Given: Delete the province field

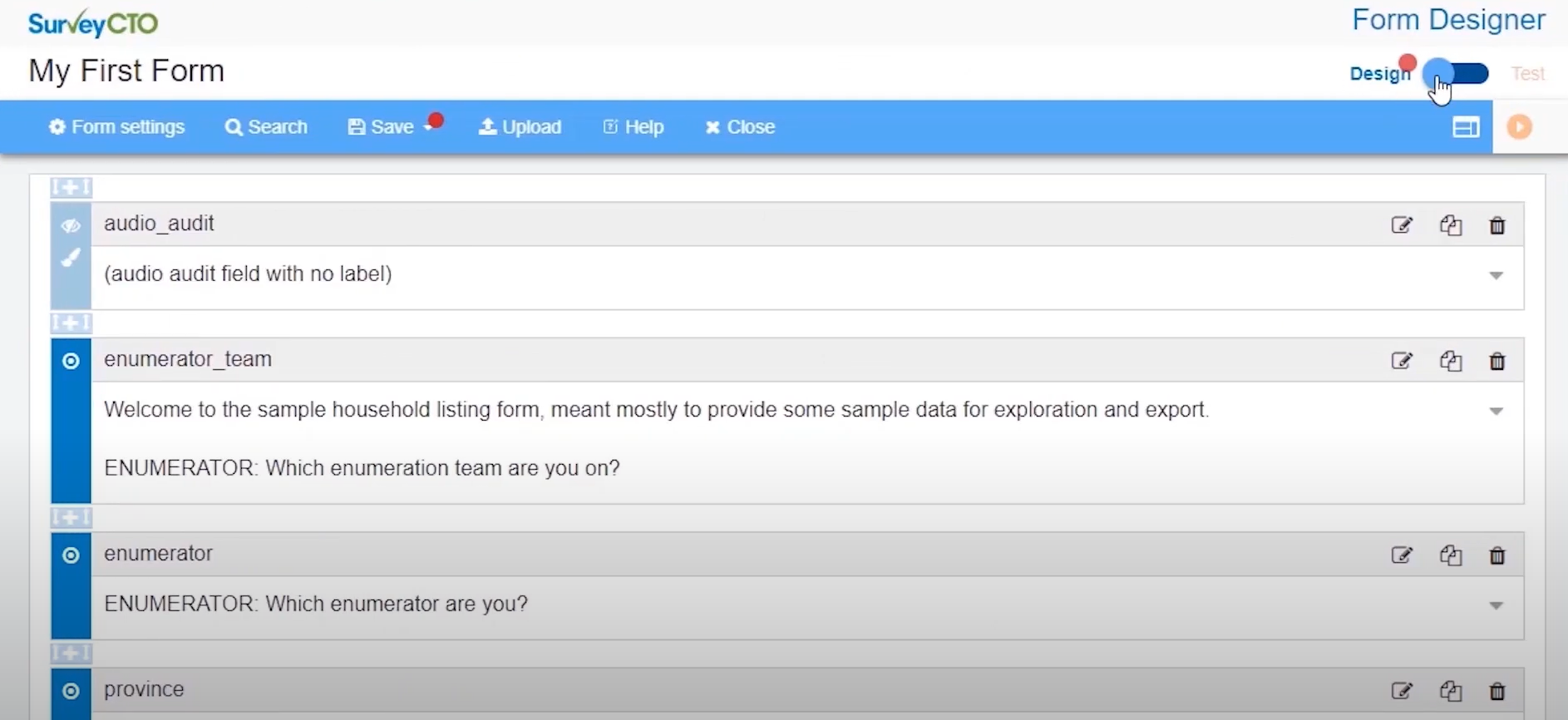Looking at the screenshot, I should (1497, 691).
